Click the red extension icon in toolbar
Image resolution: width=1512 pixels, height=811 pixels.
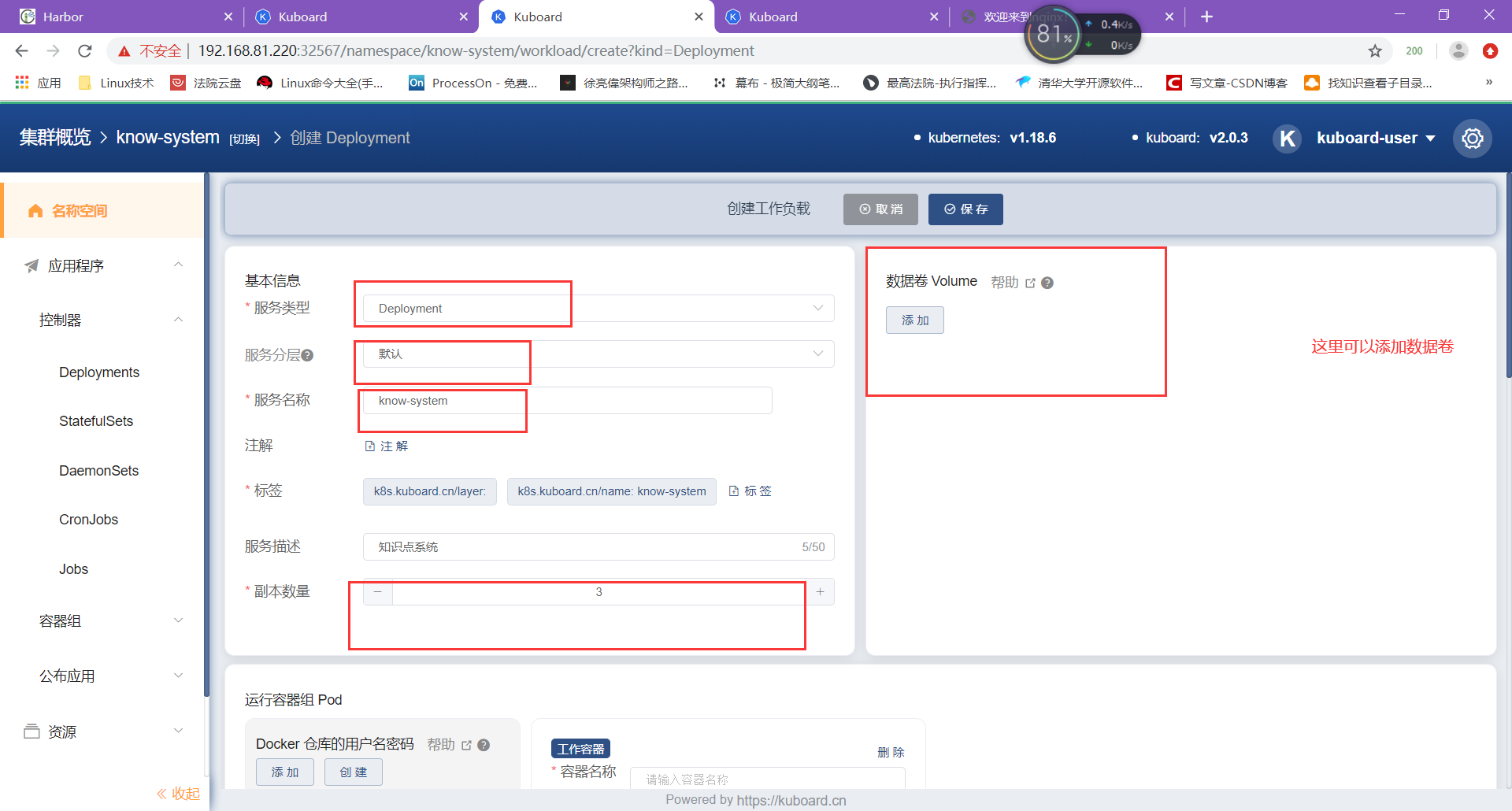pyautogui.click(x=1490, y=51)
